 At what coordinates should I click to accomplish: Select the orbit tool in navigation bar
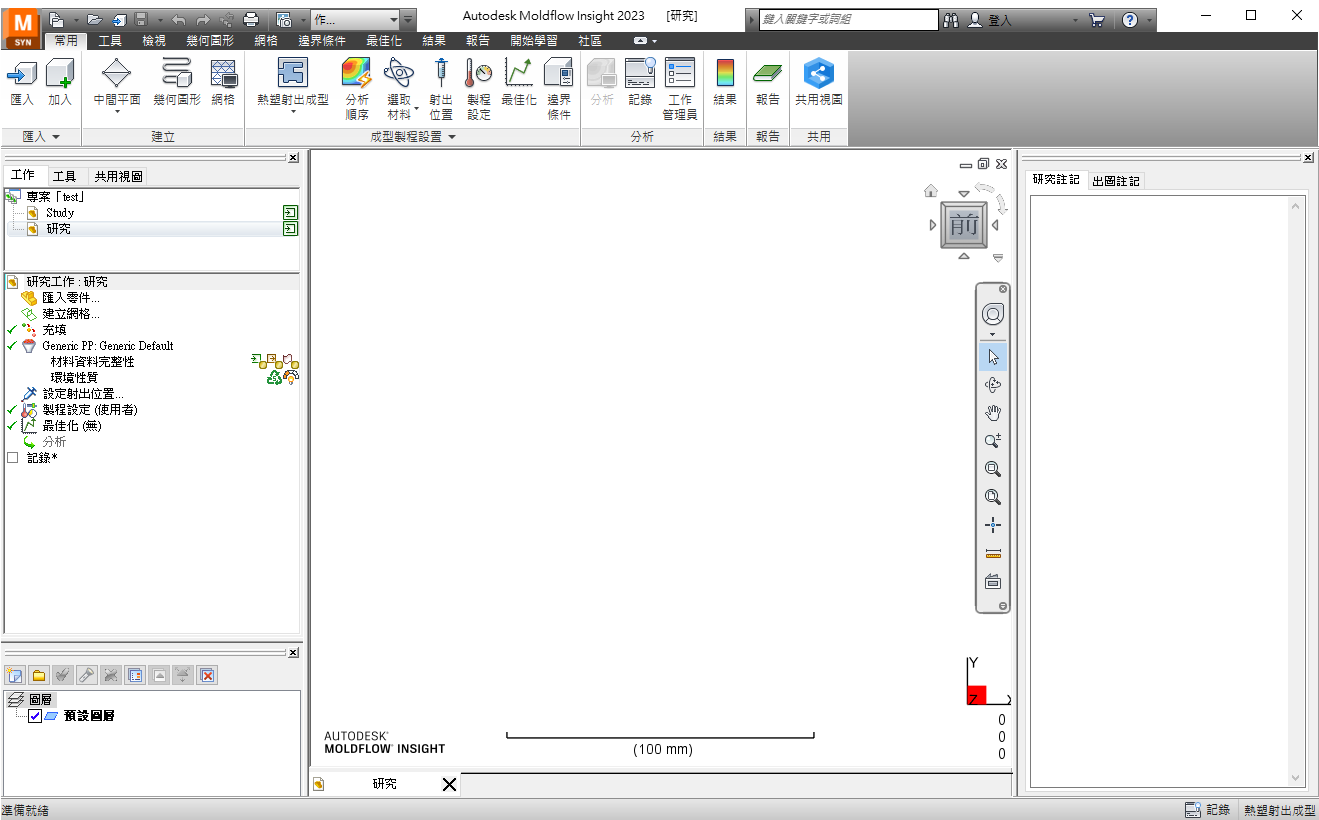tap(993, 385)
